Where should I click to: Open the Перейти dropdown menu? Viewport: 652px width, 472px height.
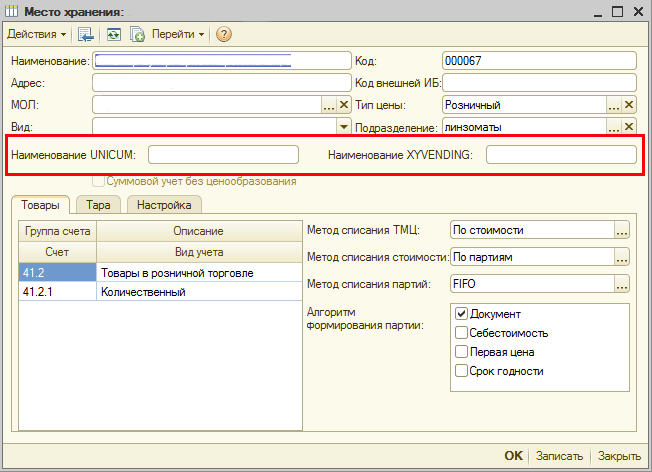click(x=177, y=34)
